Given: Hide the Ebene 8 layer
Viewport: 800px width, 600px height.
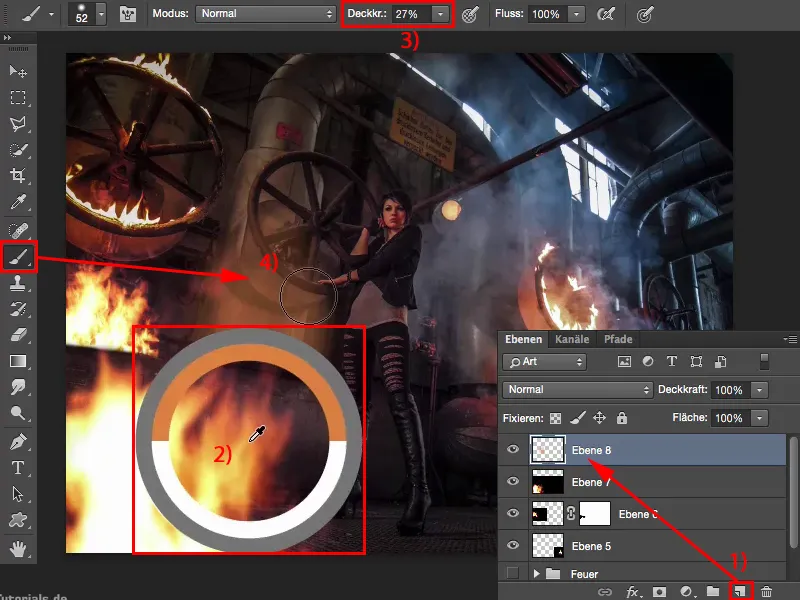Looking at the screenshot, I should [513, 449].
